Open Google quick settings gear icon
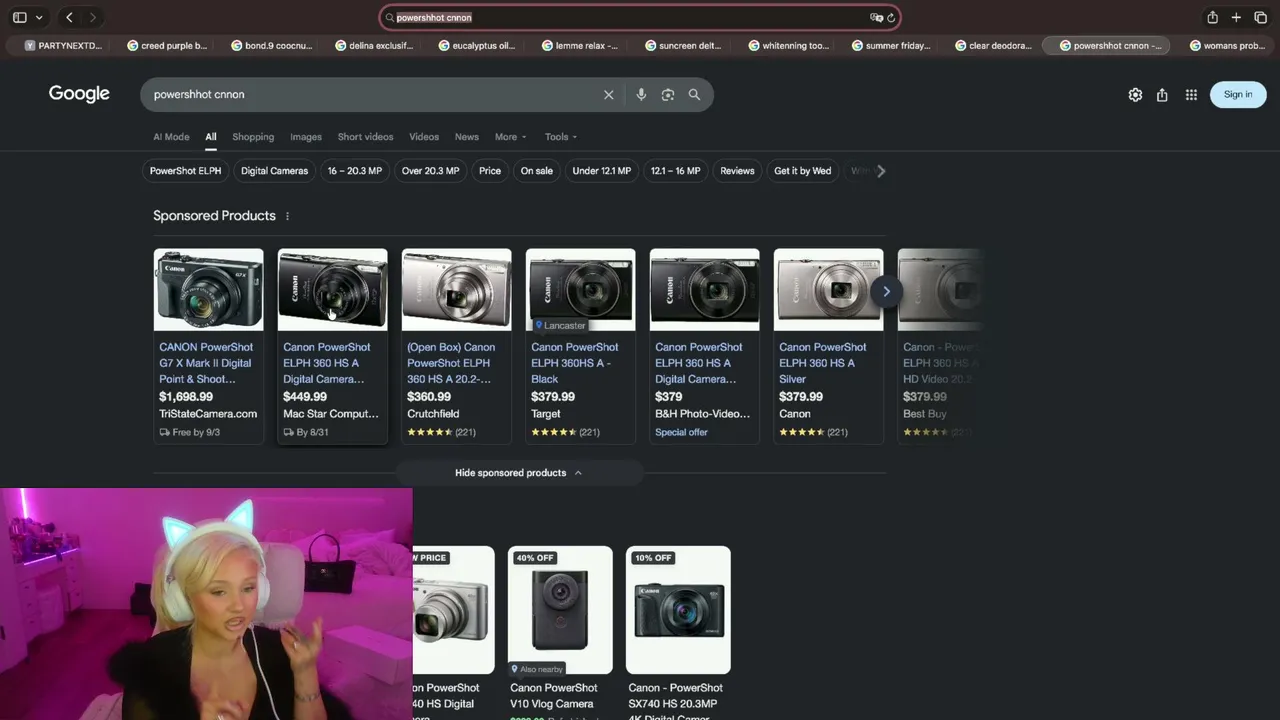 tap(1135, 95)
